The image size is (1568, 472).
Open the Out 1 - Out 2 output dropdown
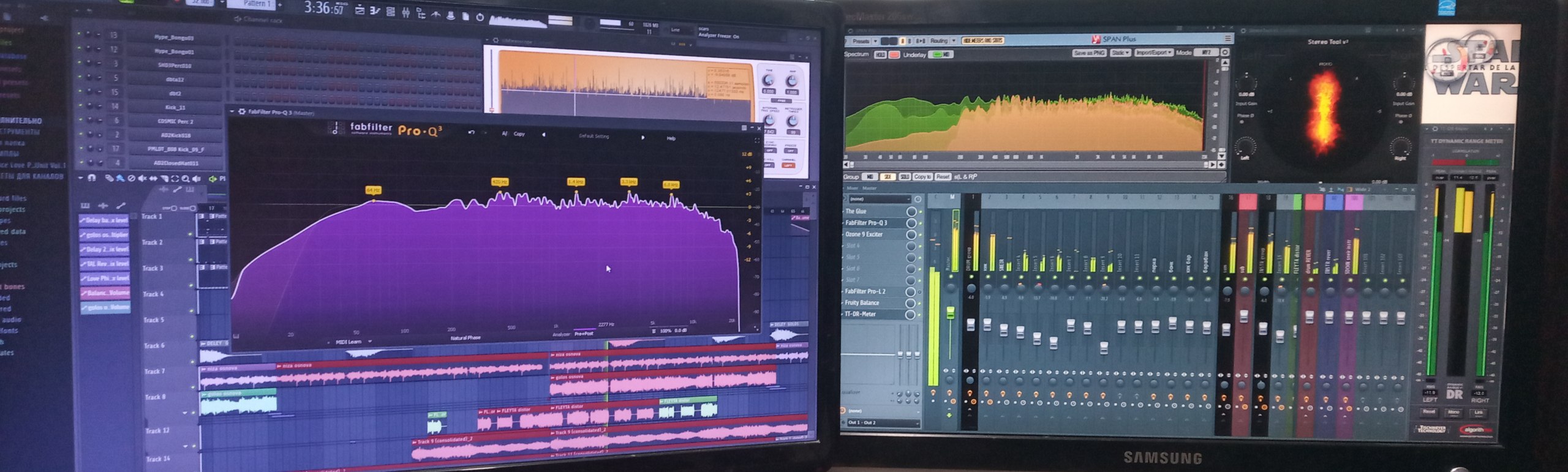[x=884, y=423]
